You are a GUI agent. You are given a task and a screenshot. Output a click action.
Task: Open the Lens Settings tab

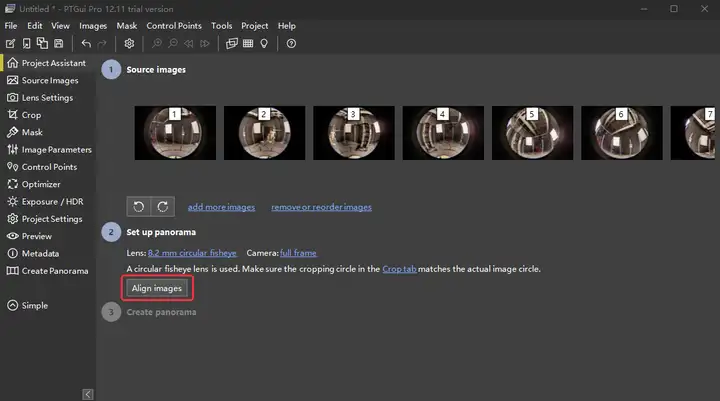tap(40, 98)
